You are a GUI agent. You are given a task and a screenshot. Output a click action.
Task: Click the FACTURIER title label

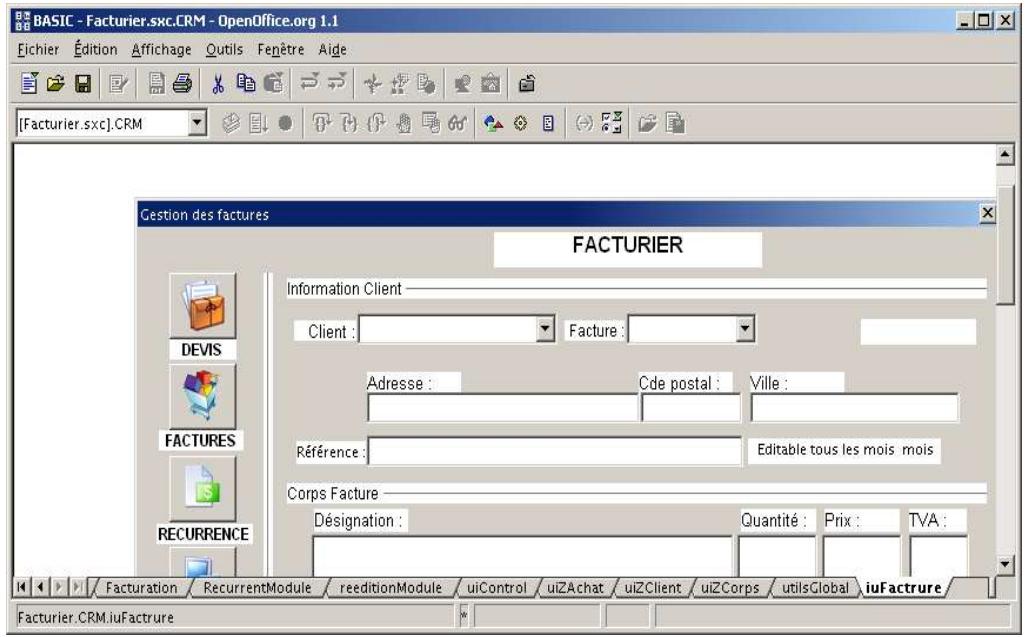point(628,249)
